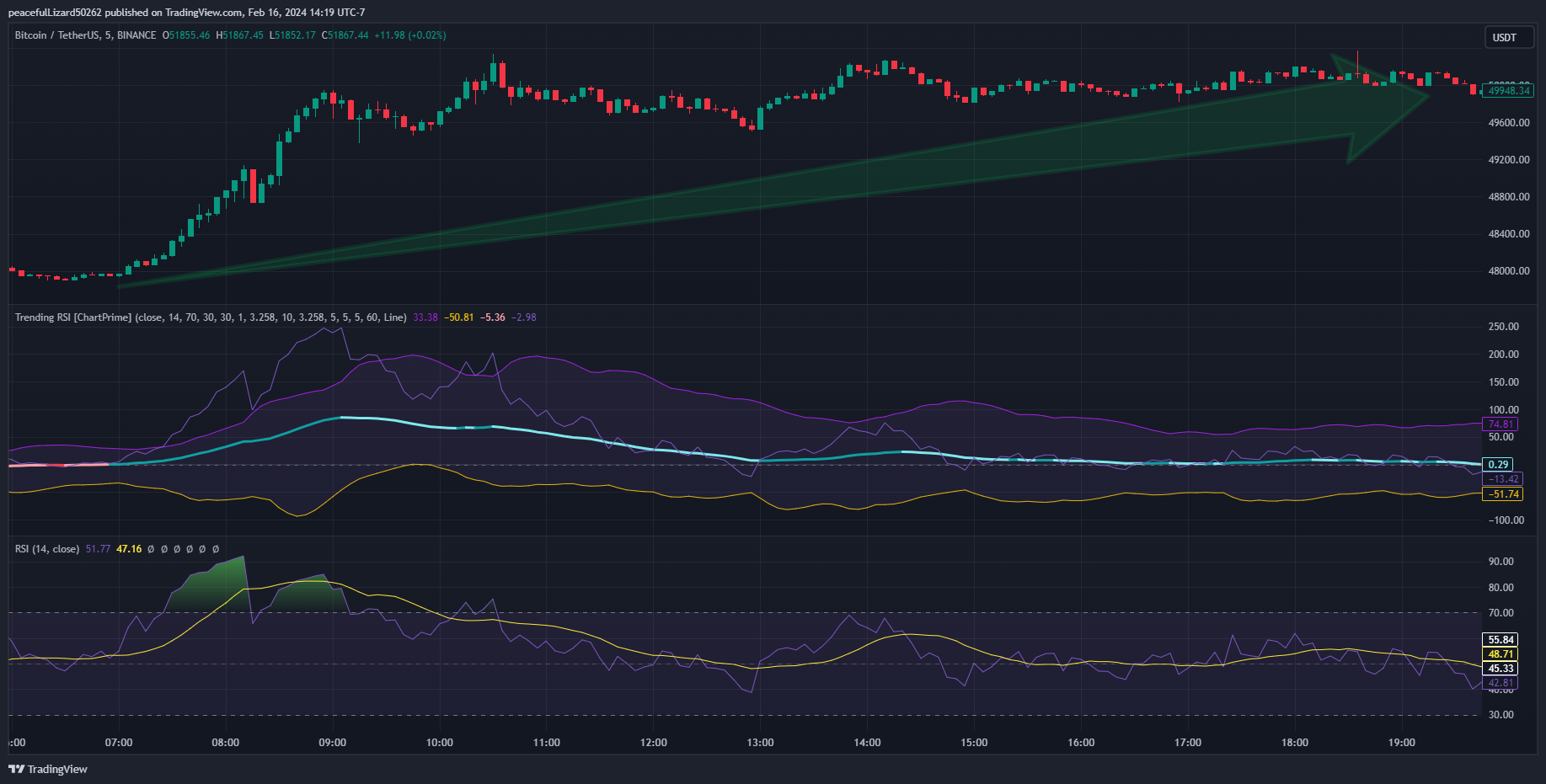Viewport: 1546px width, 784px height.
Task: Click the -13.42 value label
Action: [1504, 479]
